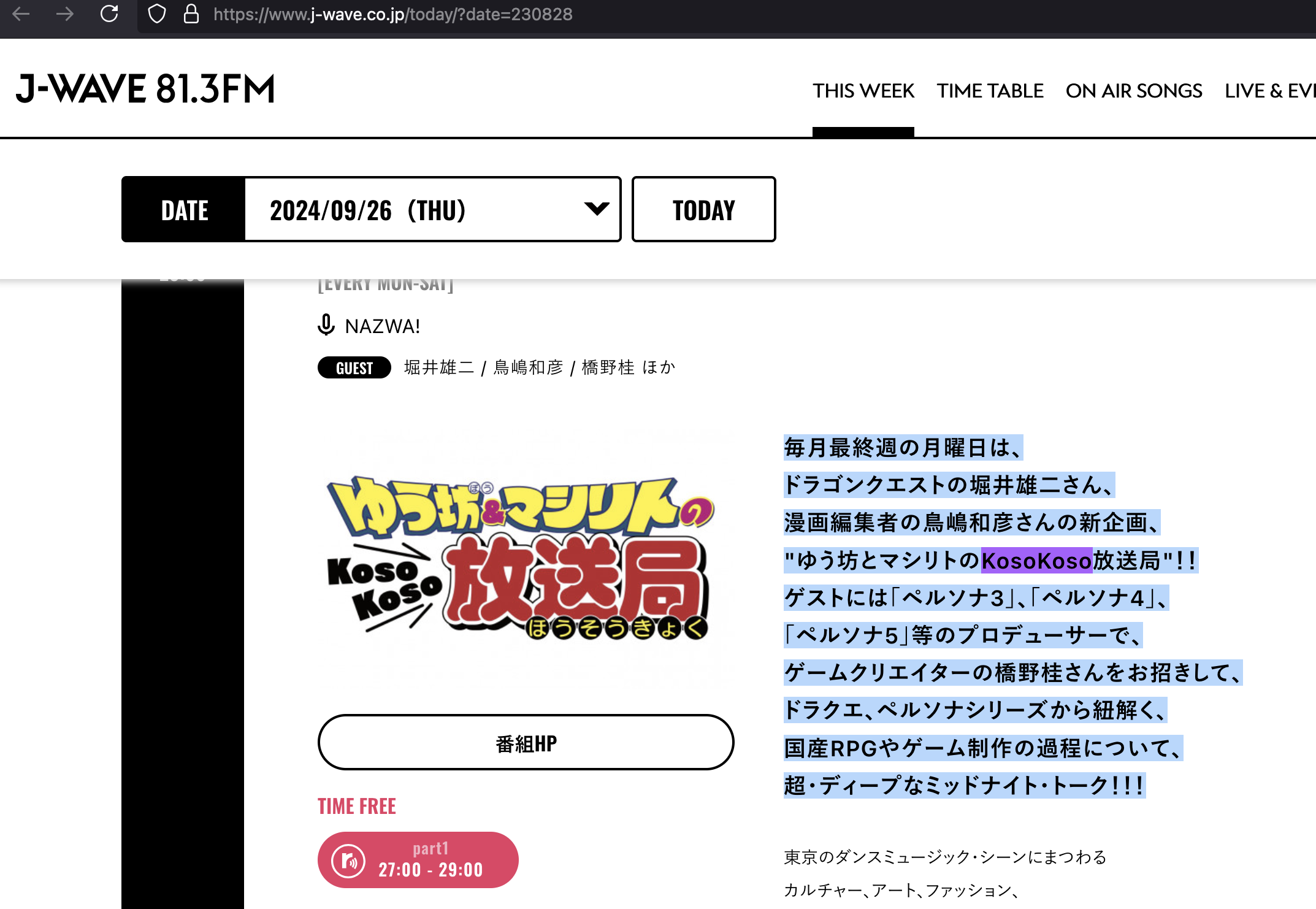Open the ON AIR SONGS tab

[1133, 91]
